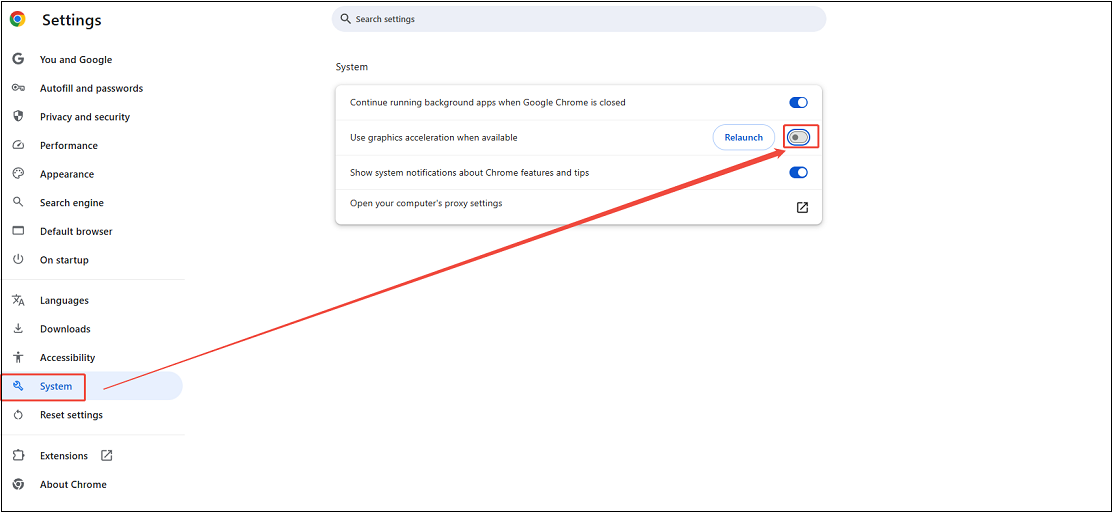
Task: Click the magnifier icon beside Search engine
Action: point(18,202)
